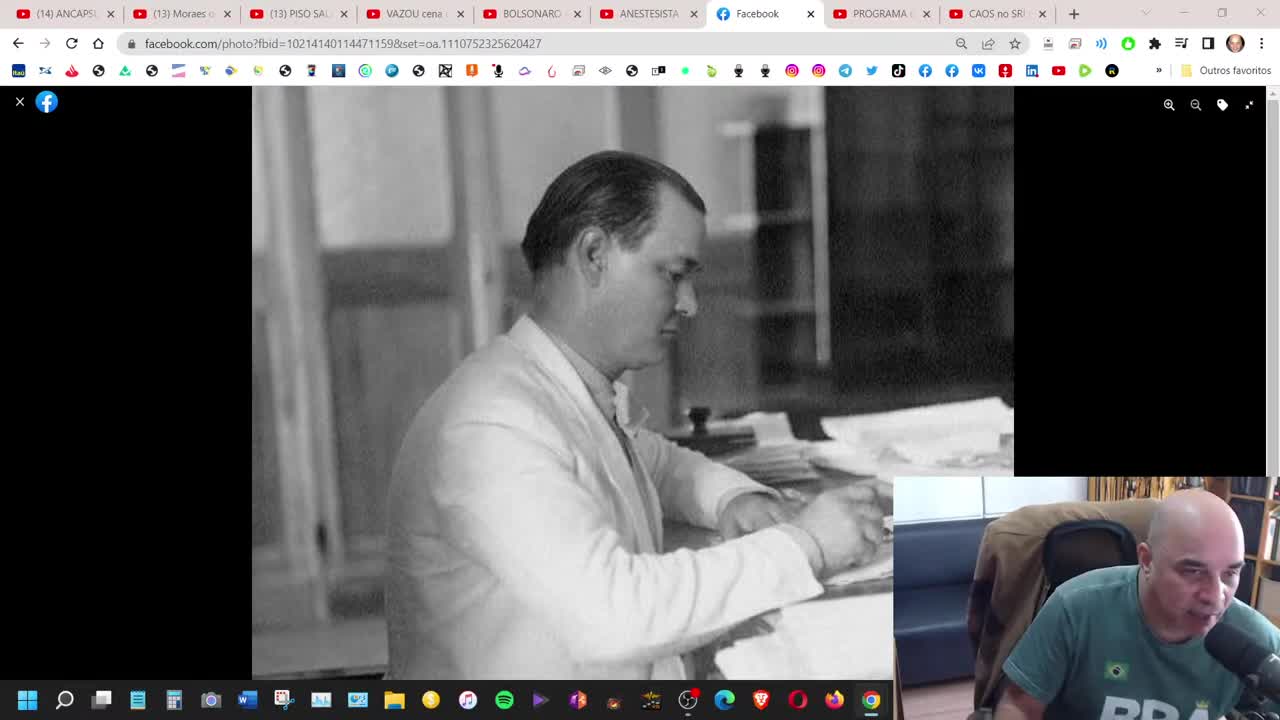Open Chrome profile avatar menu

coord(1235,44)
